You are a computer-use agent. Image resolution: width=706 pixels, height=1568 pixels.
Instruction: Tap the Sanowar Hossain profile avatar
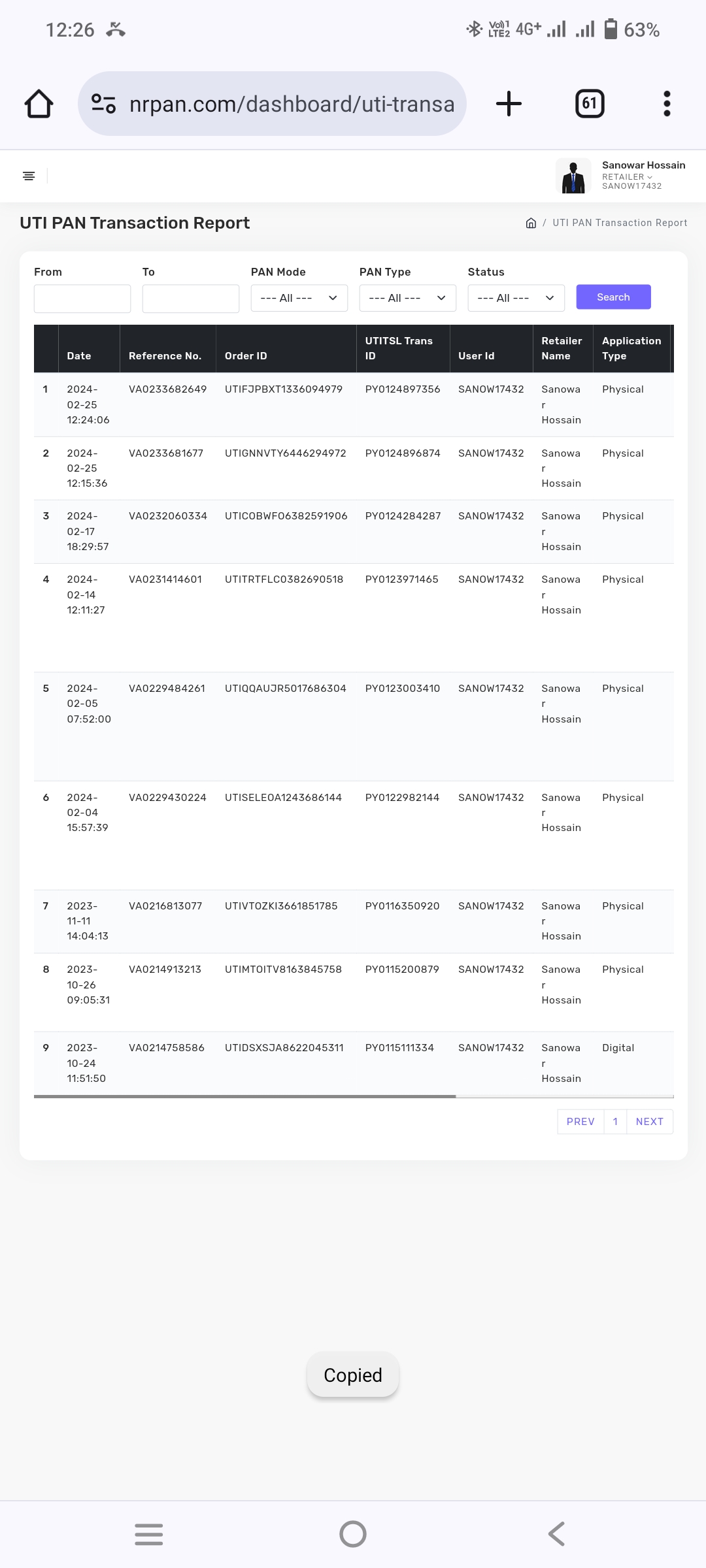coord(573,176)
